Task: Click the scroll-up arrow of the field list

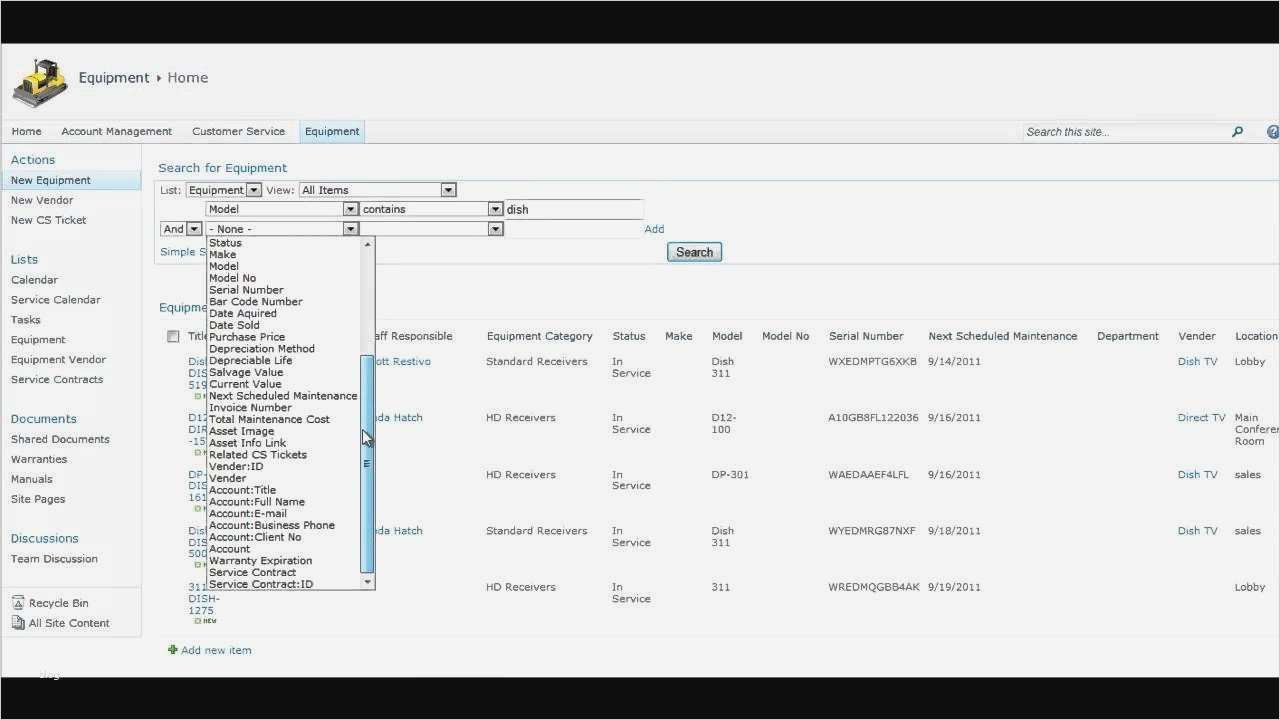Action: click(367, 244)
